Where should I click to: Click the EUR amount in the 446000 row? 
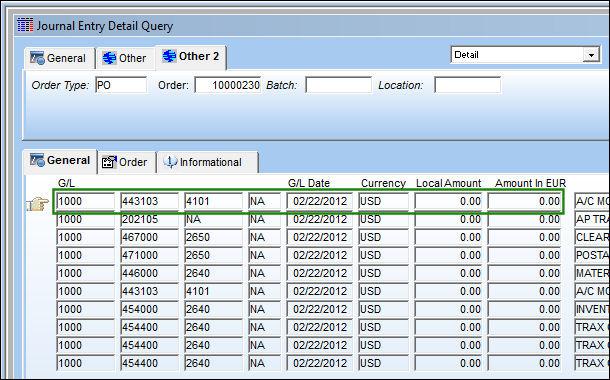pyautogui.click(x=524, y=273)
